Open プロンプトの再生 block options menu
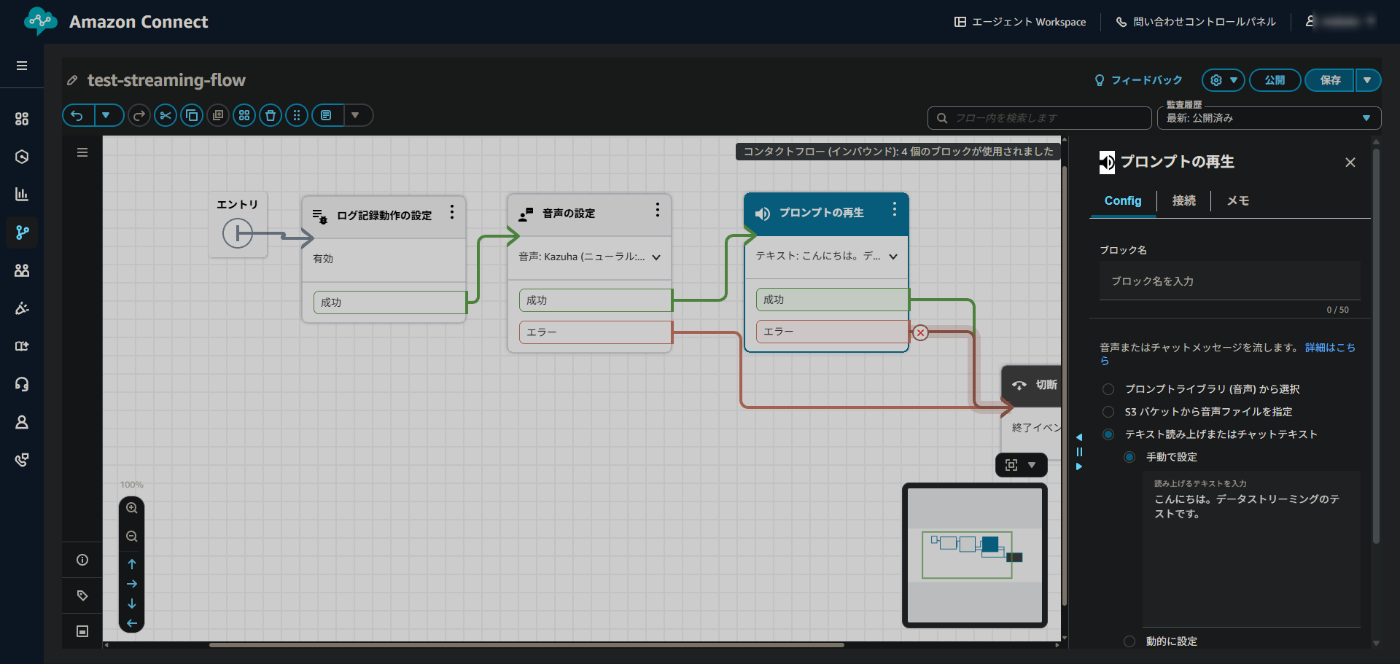Image resolution: width=1400 pixels, height=664 pixels. click(x=894, y=209)
